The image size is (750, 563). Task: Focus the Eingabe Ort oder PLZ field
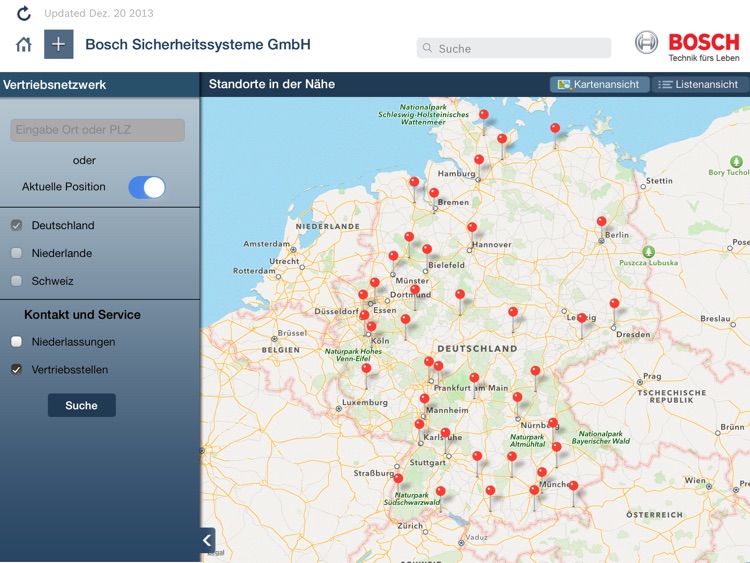pyautogui.click(x=98, y=130)
